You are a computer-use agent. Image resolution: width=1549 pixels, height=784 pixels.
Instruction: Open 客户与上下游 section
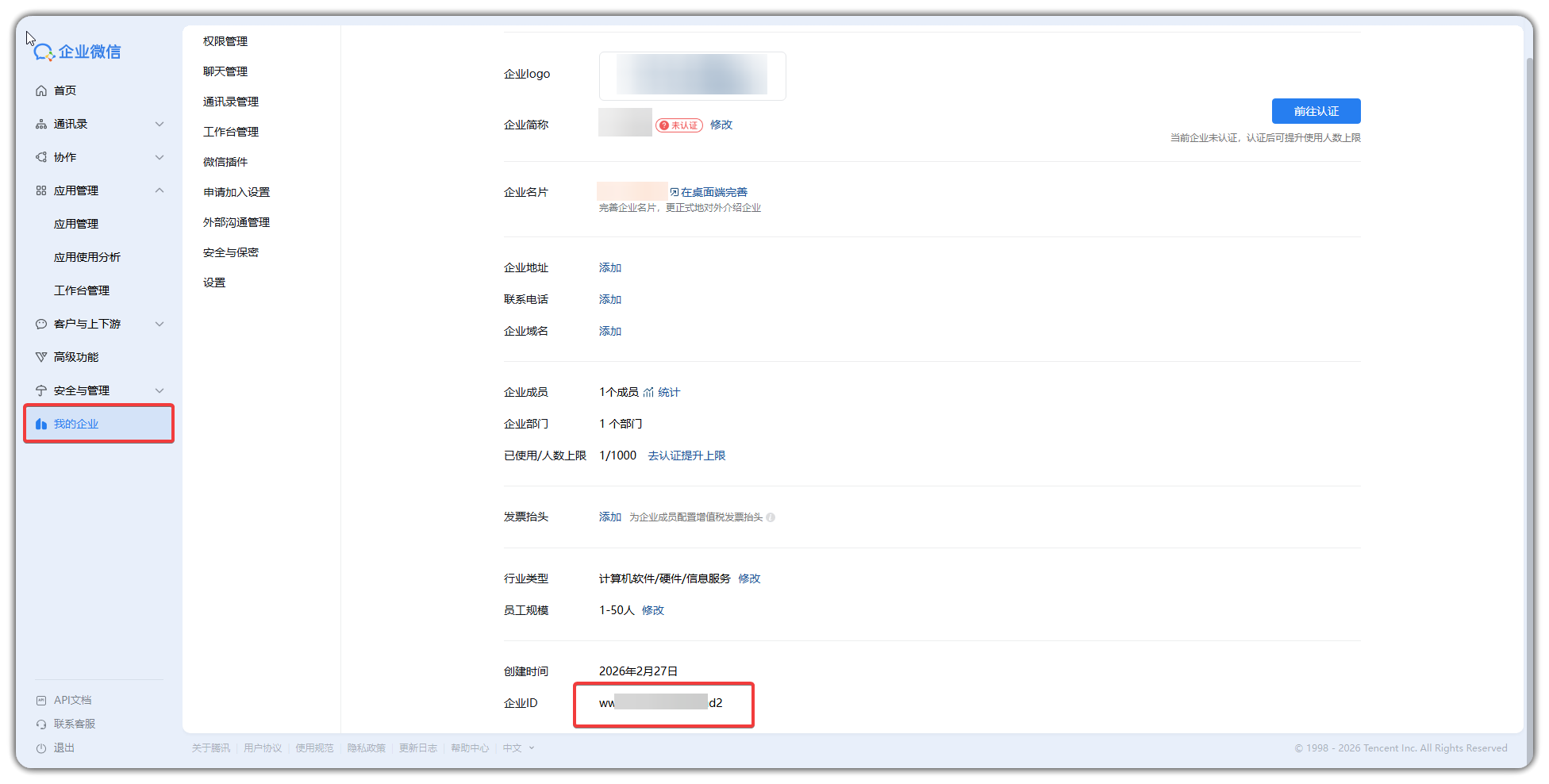tap(83, 323)
